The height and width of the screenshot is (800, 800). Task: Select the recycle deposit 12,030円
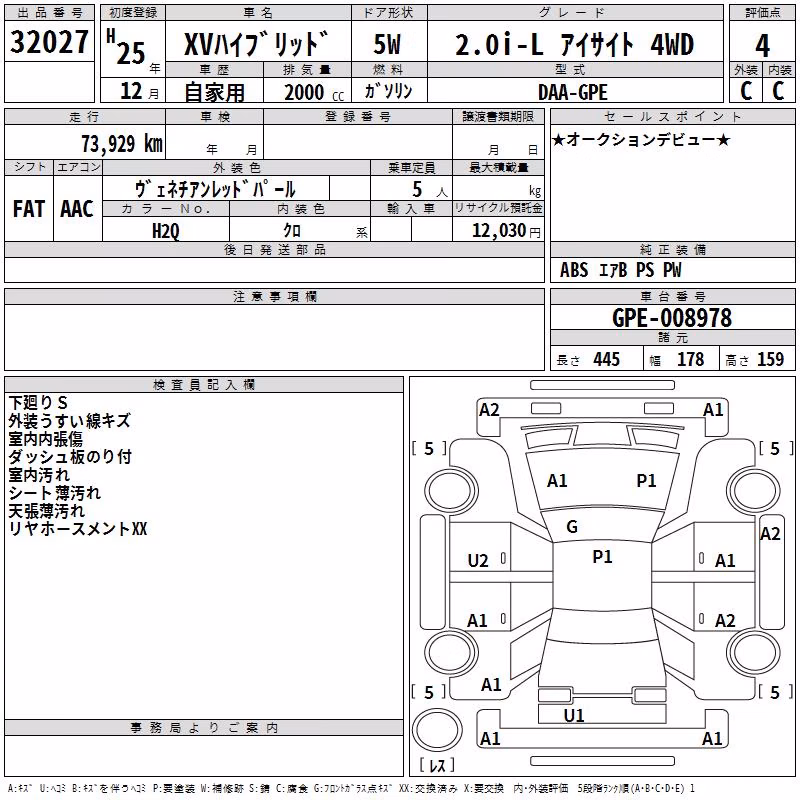tap(506, 231)
